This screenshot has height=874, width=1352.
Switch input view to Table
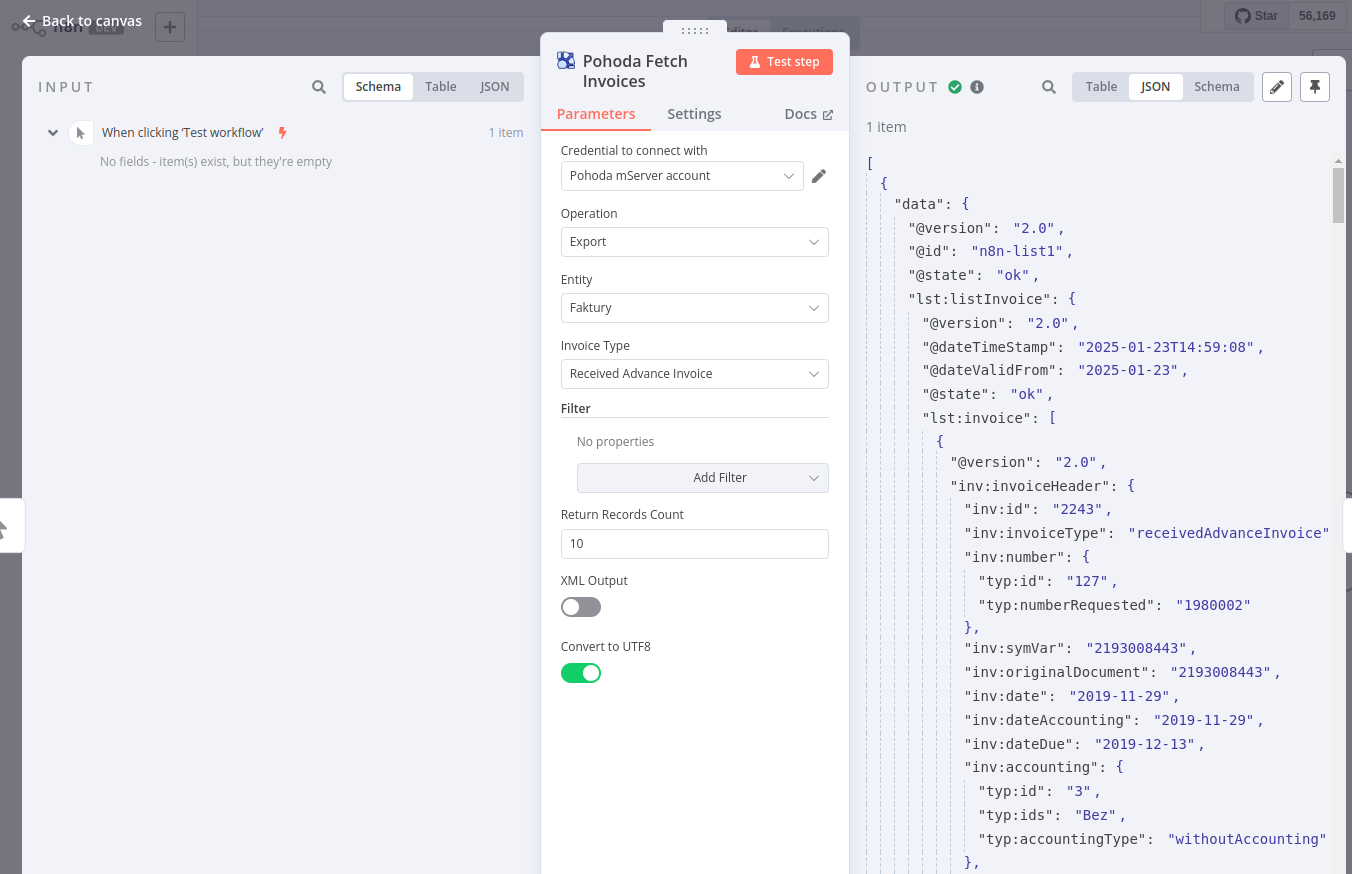[x=441, y=87]
